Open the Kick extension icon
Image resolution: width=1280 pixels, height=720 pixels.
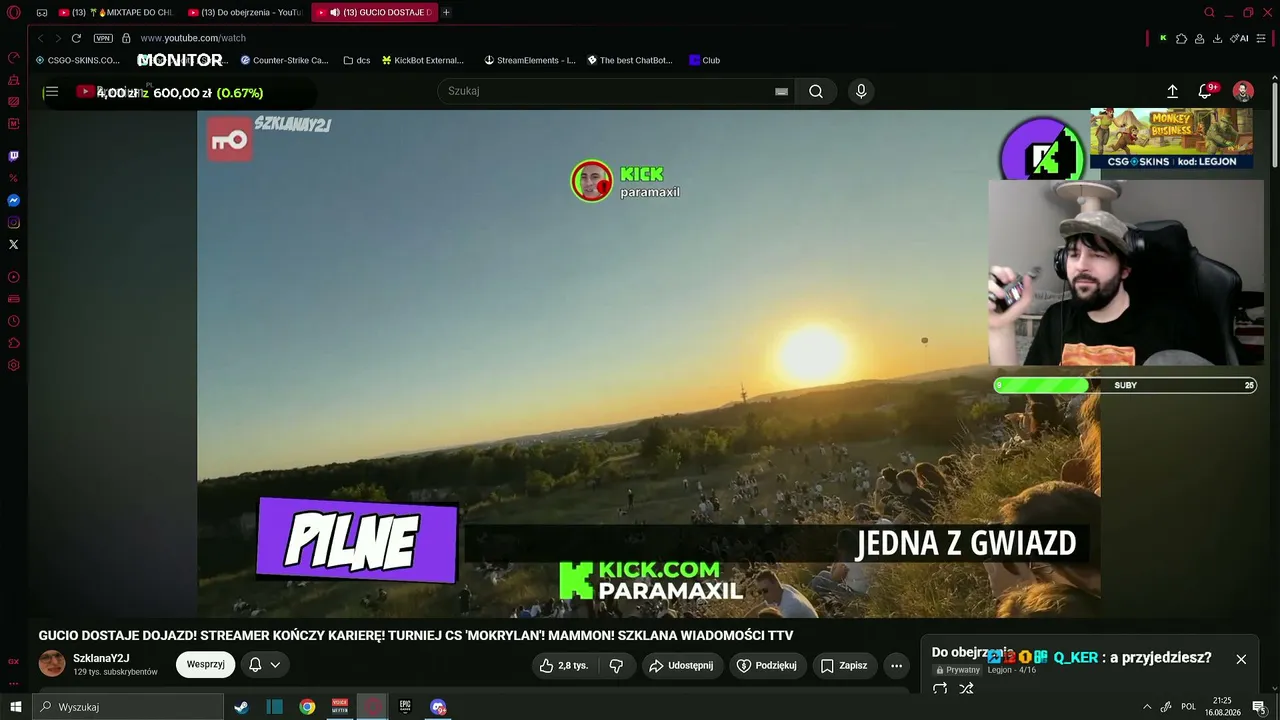point(1163,38)
